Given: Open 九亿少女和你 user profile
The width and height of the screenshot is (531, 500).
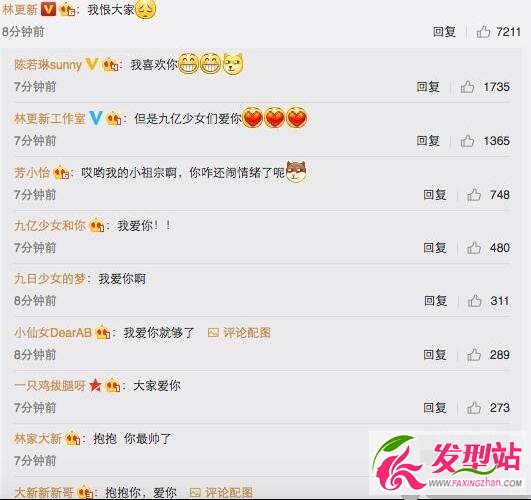Looking at the screenshot, I should [x=50, y=226].
